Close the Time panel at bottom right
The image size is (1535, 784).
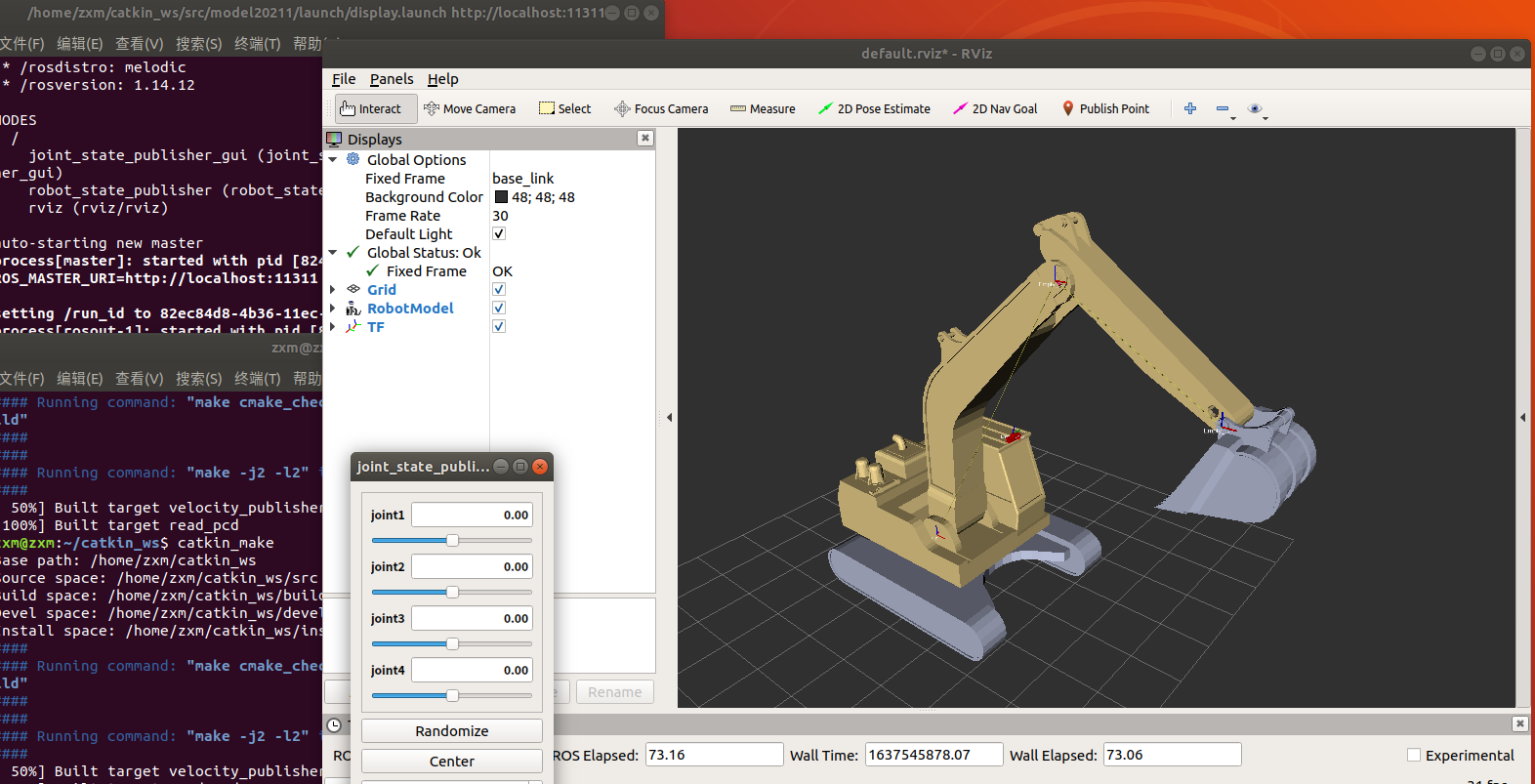click(x=1519, y=723)
